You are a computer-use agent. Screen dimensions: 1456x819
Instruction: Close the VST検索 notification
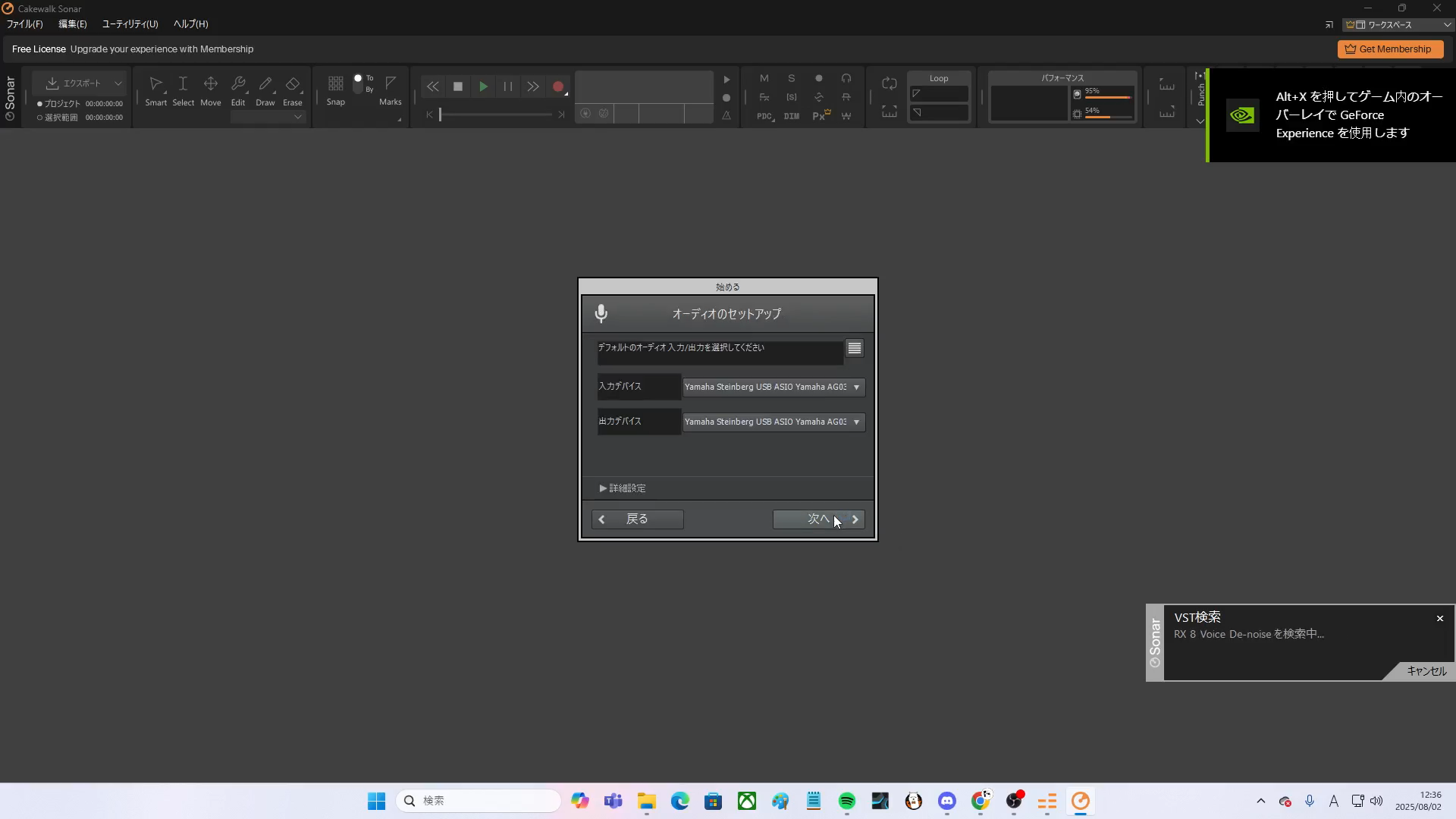(x=1440, y=619)
